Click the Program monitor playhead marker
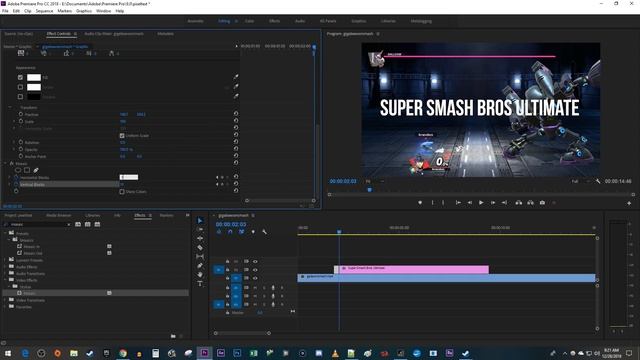The width and height of the screenshot is (640, 360). point(369,190)
